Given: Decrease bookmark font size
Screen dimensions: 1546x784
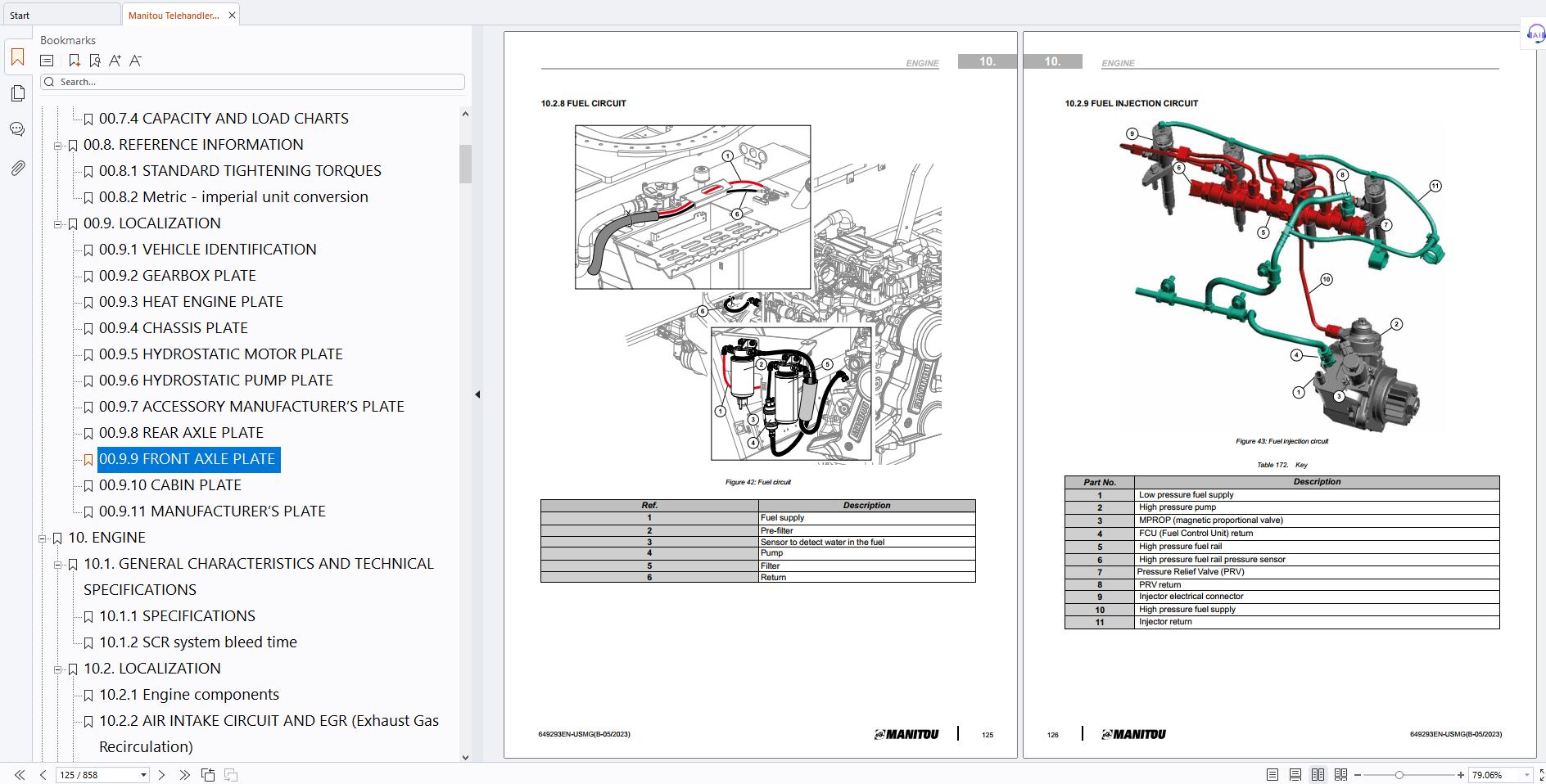Looking at the screenshot, I should click(x=135, y=61).
